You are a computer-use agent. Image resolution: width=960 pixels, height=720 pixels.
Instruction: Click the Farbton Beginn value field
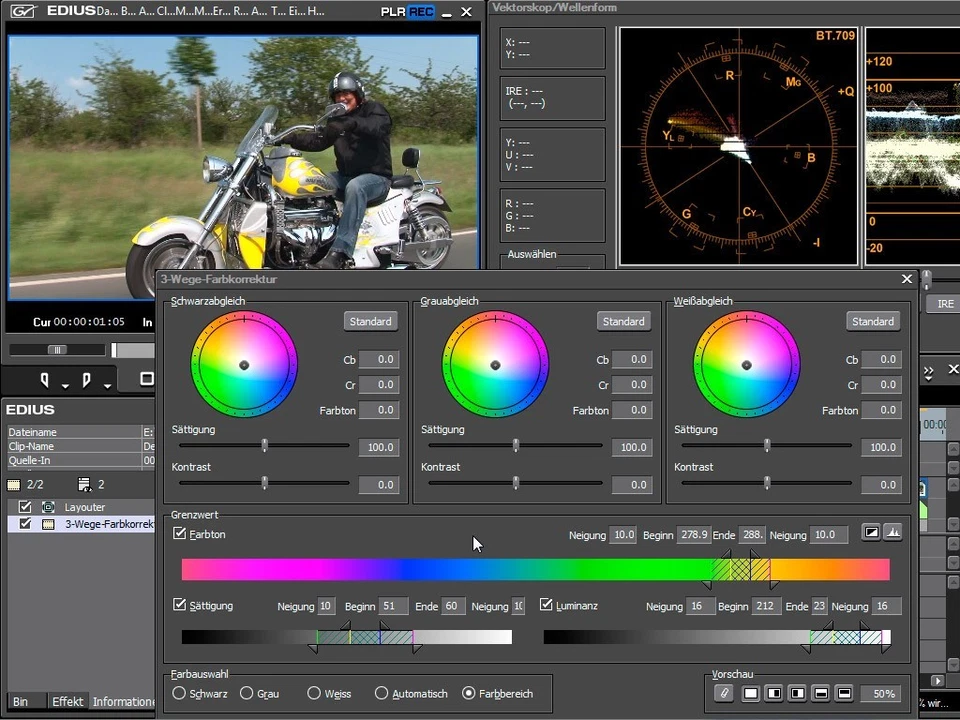(x=693, y=535)
